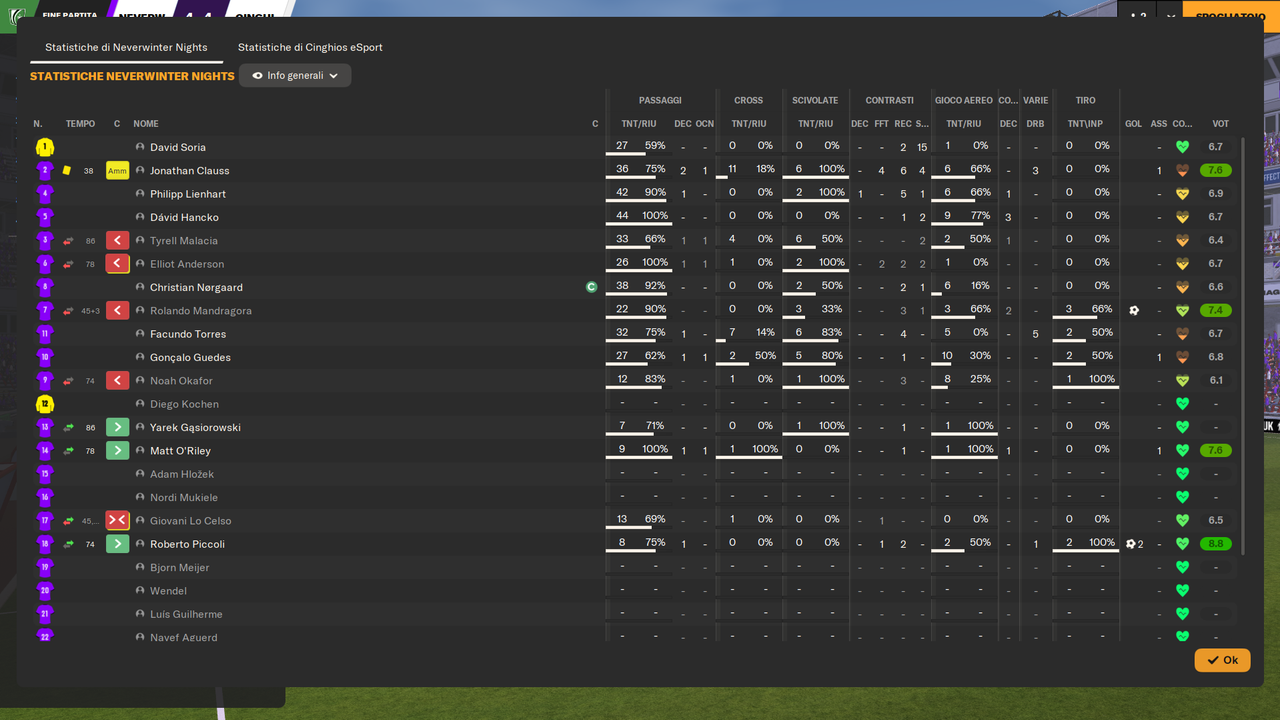
Task: Confirm with the Ok button
Action: click(1222, 660)
